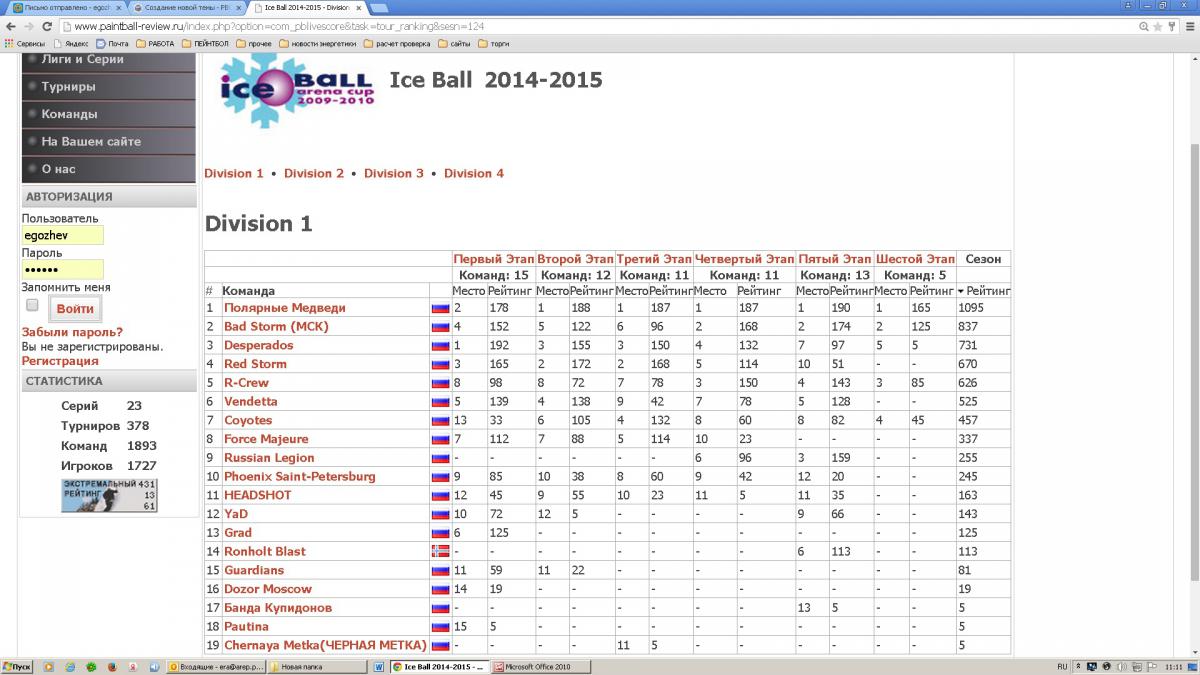Open the Первый Этап column link
This screenshot has height=675, width=1200.
coord(493,259)
